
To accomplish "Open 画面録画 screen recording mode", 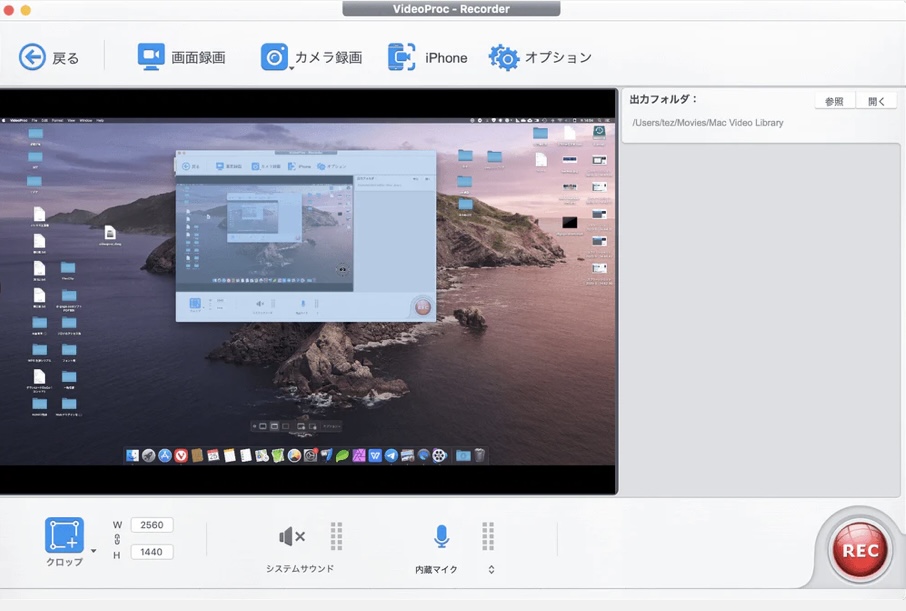I will (x=181, y=57).
